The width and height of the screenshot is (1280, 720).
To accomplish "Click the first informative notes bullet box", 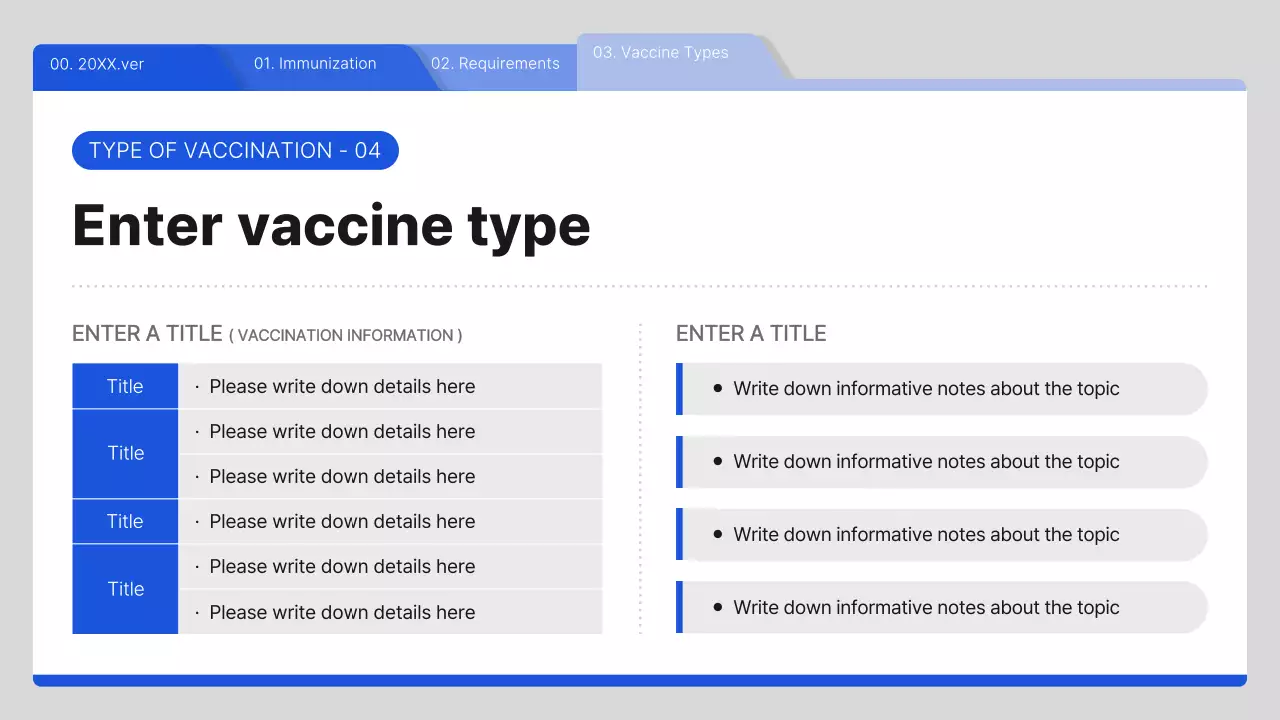I will (x=942, y=389).
